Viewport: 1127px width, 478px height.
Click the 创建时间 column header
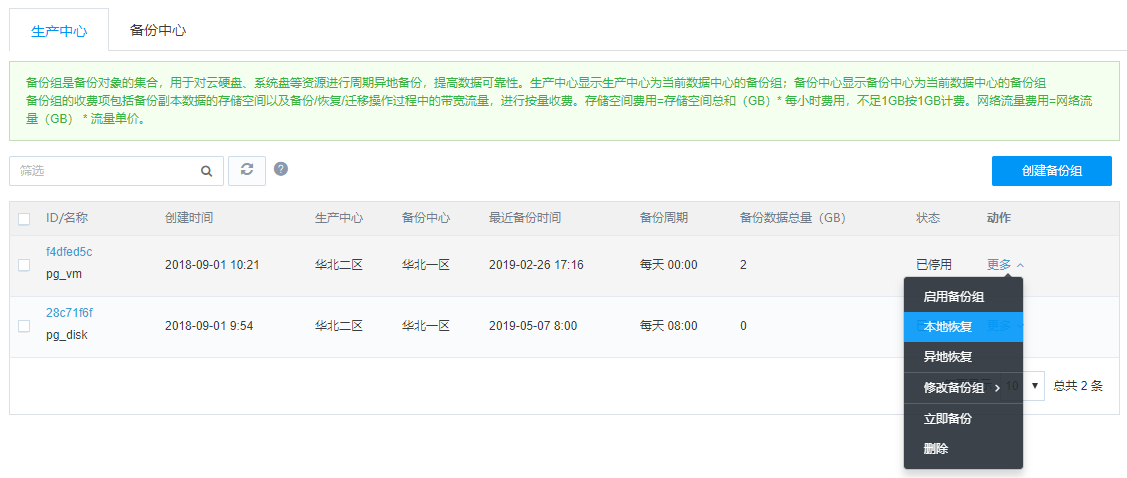coord(188,218)
